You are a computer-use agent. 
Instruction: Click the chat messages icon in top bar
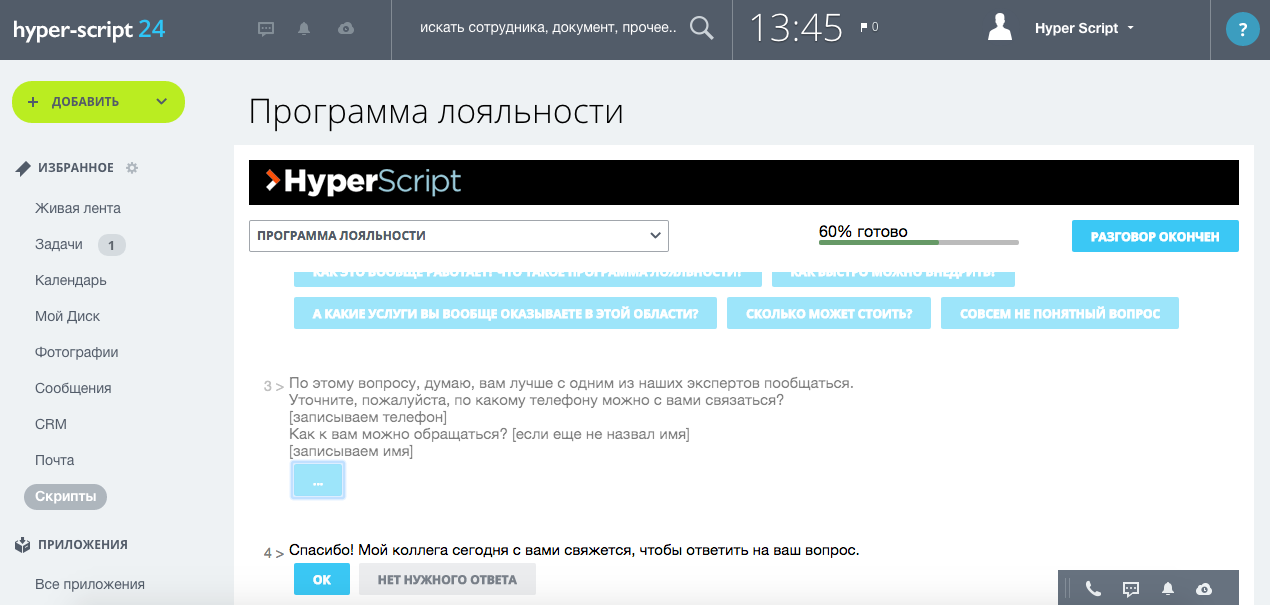[x=265, y=28]
